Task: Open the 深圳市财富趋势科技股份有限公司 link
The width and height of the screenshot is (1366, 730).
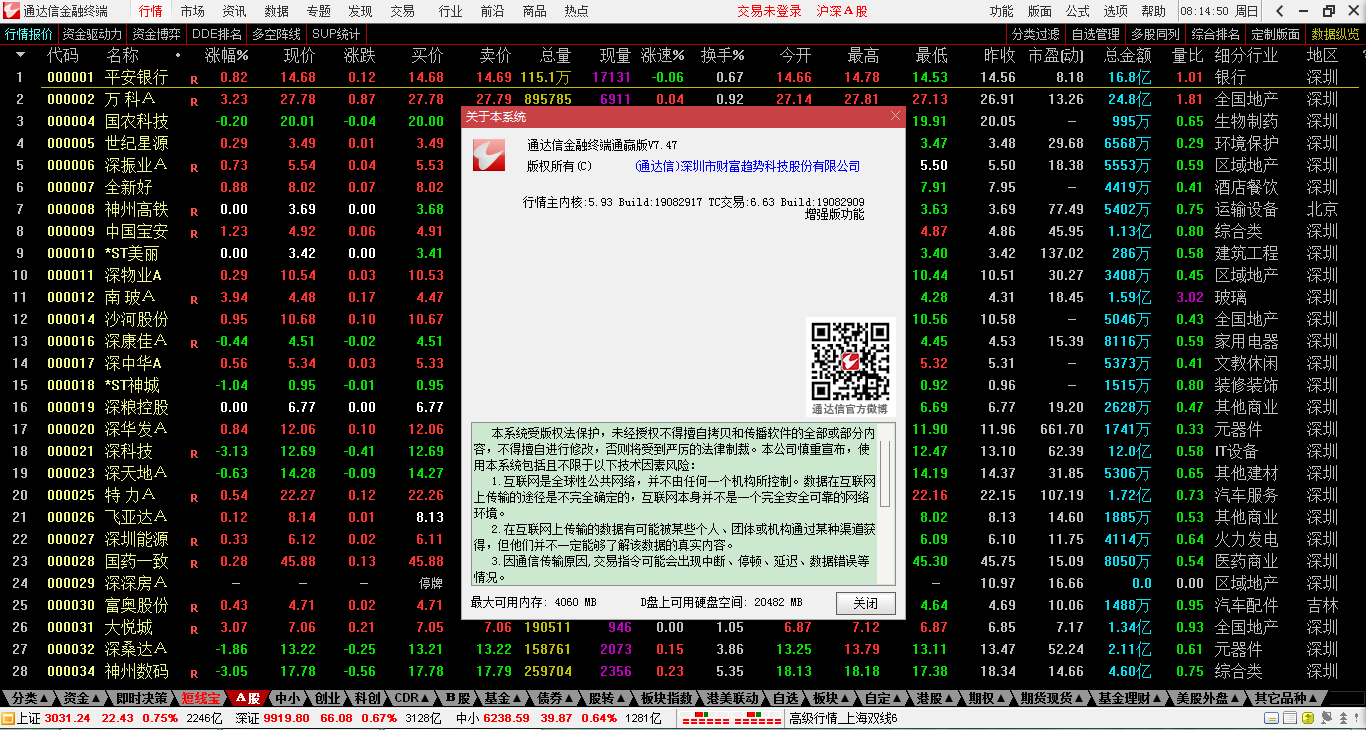Action: coord(747,167)
